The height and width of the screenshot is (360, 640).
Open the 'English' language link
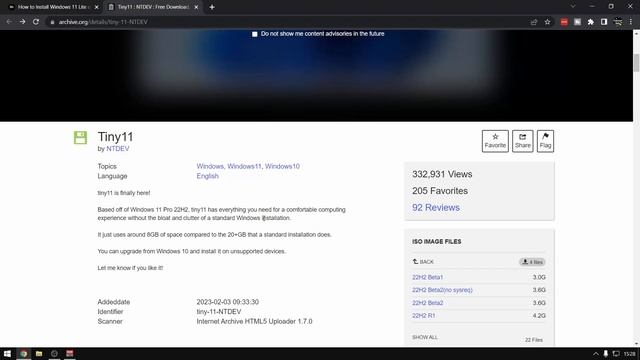point(207,176)
